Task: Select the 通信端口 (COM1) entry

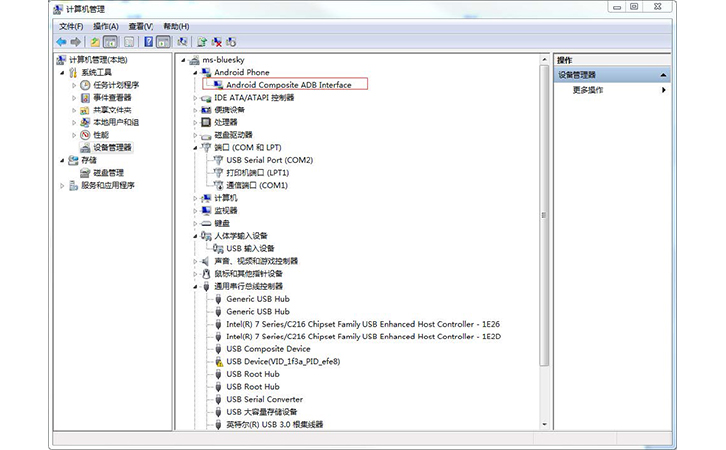Action: [257, 185]
